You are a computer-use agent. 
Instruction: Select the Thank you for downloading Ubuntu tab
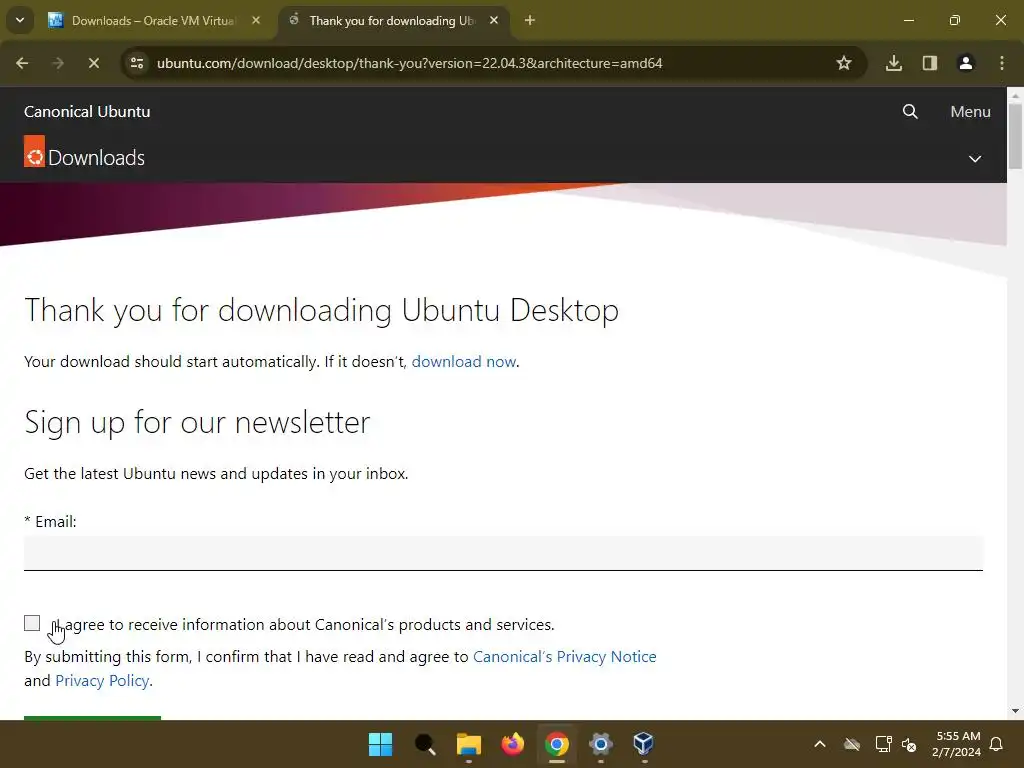(x=392, y=20)
